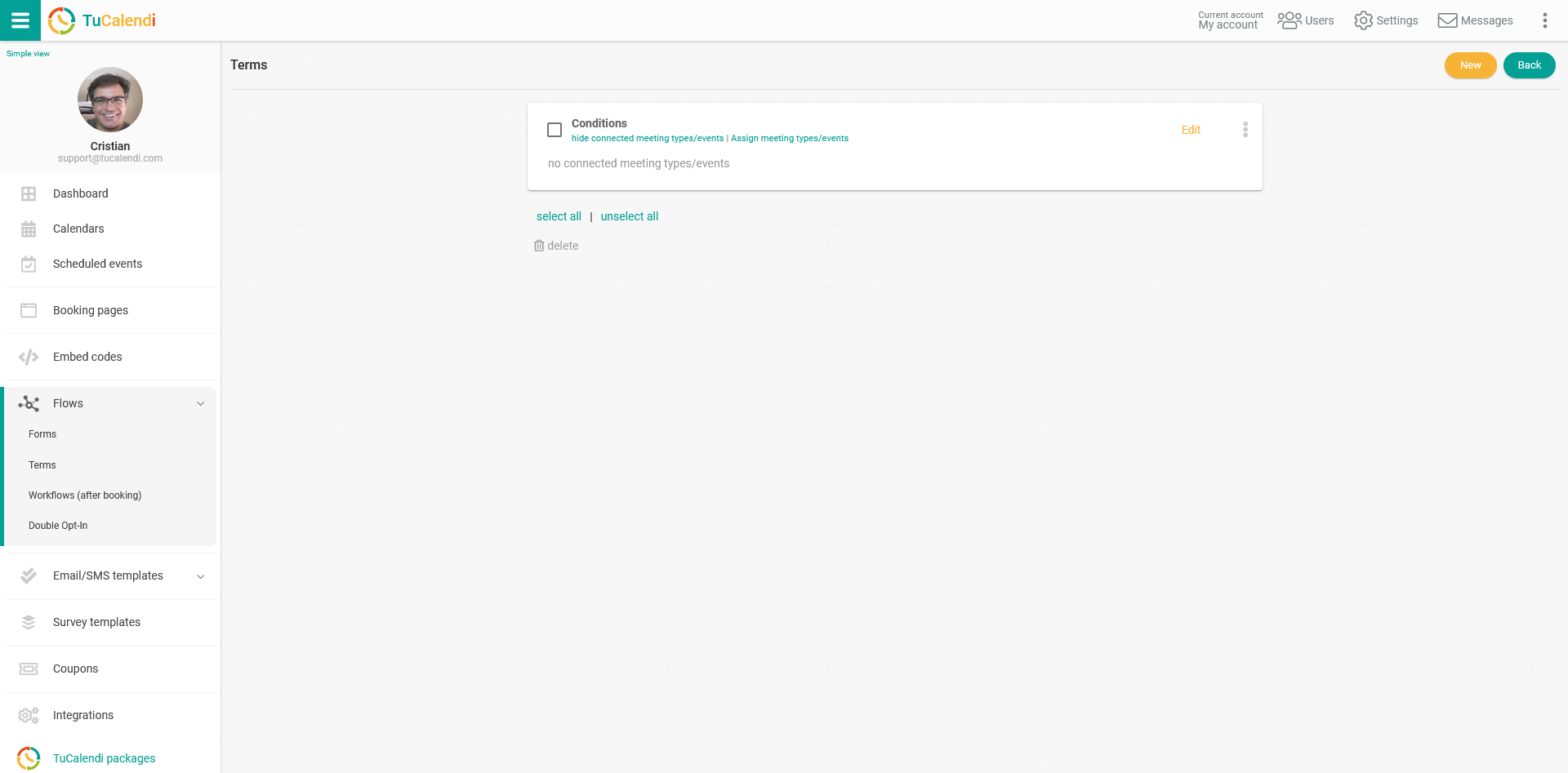Open Workflows (after booking) submenu item
Viewport: 1568px width, 773px height.
click(85, 495)
